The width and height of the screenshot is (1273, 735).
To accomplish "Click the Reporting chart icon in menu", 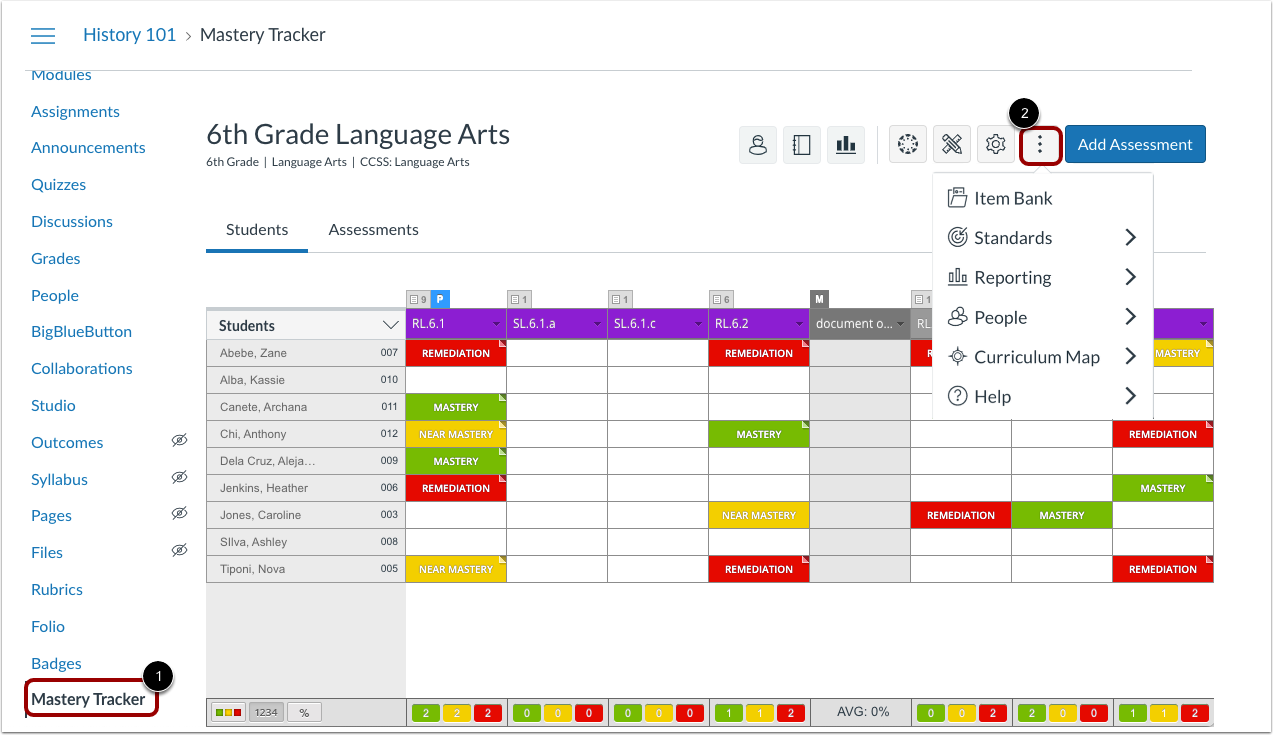I will (x=957, y=277).
